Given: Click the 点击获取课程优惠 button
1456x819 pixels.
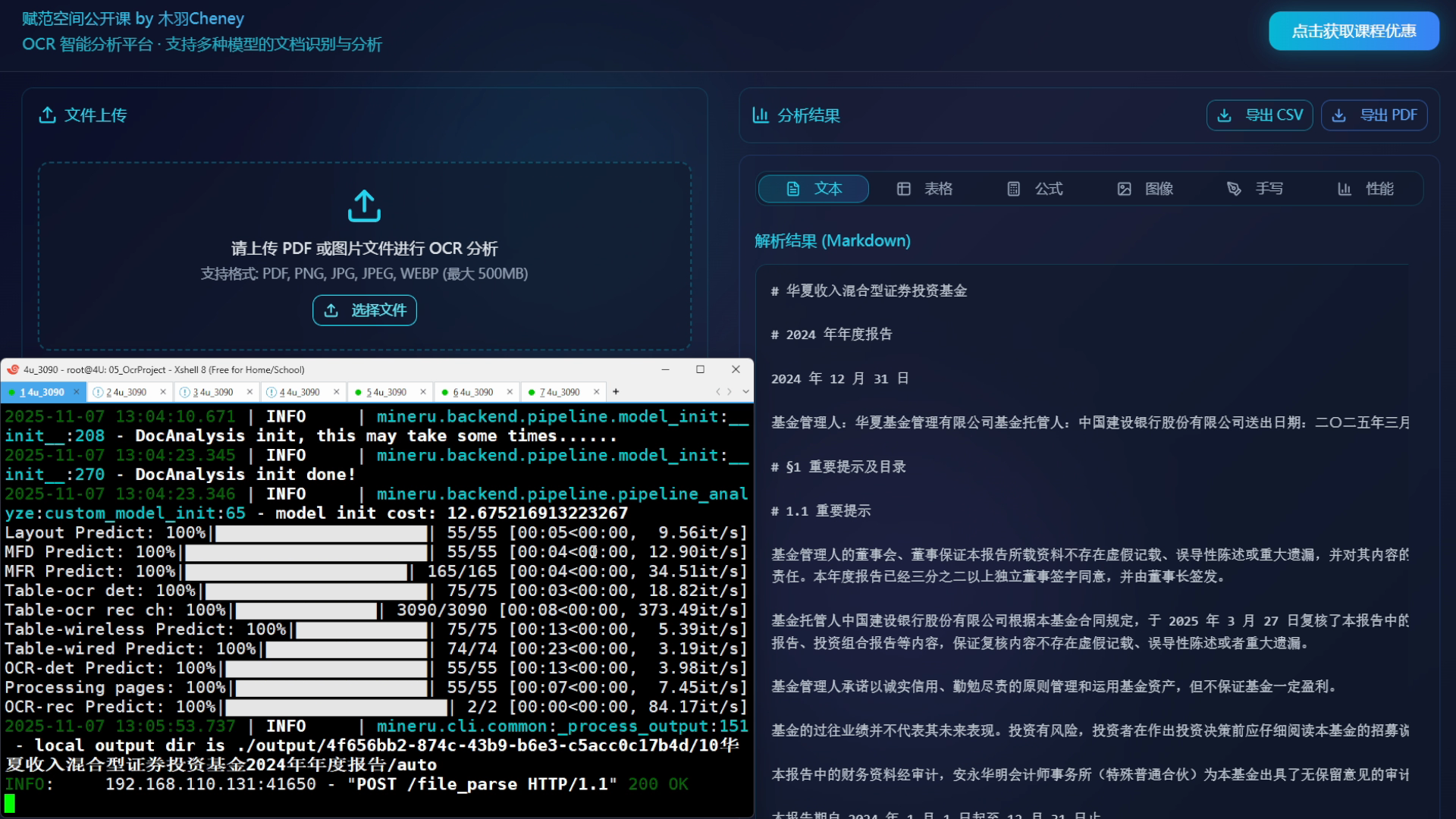Looking at the screenshot, I should click(x=1354, y=31).
